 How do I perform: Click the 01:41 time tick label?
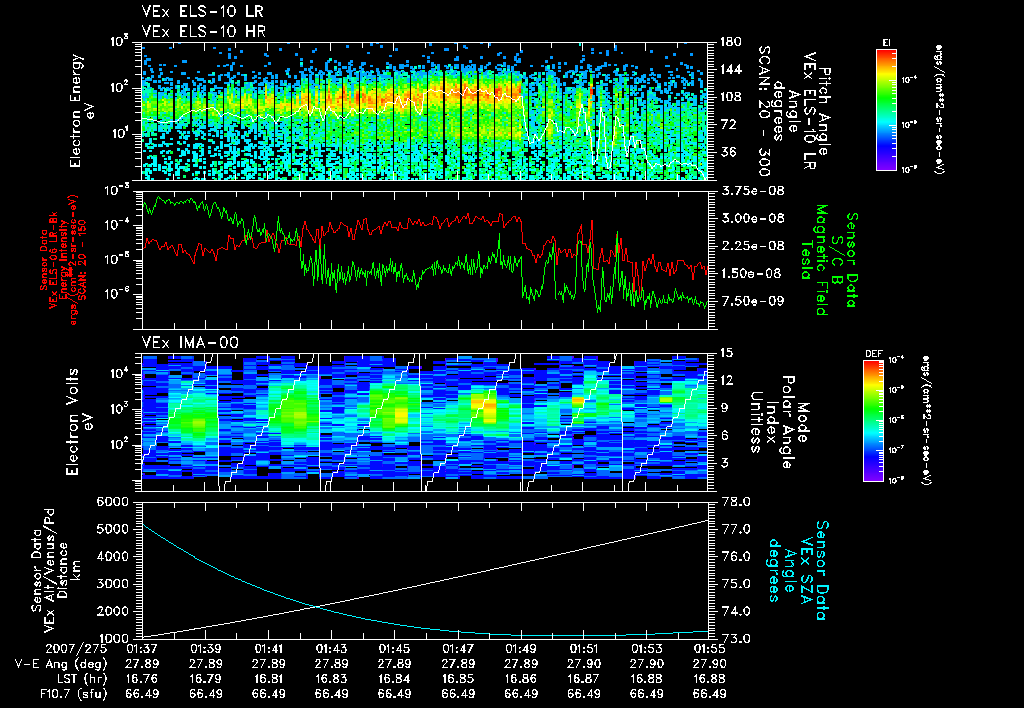[268, 649]
